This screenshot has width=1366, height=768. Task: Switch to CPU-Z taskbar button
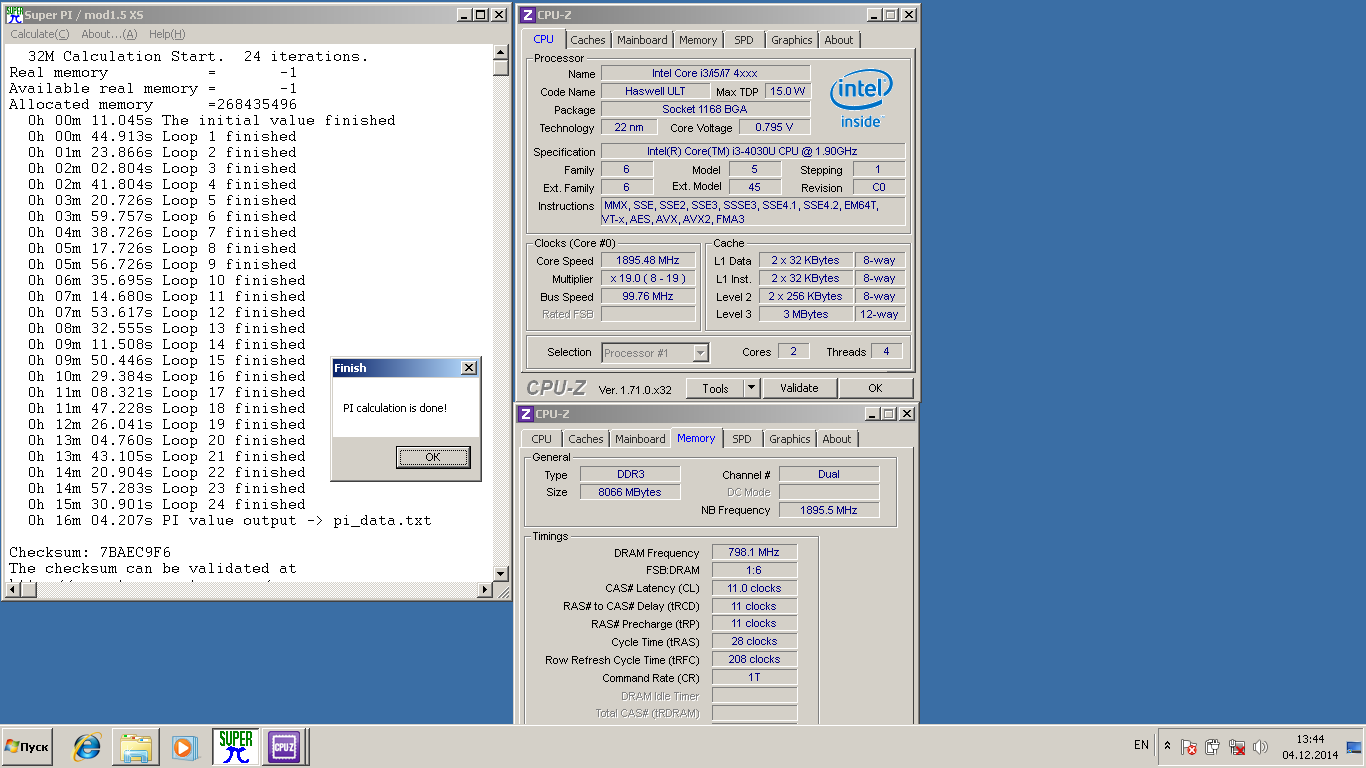283,747
